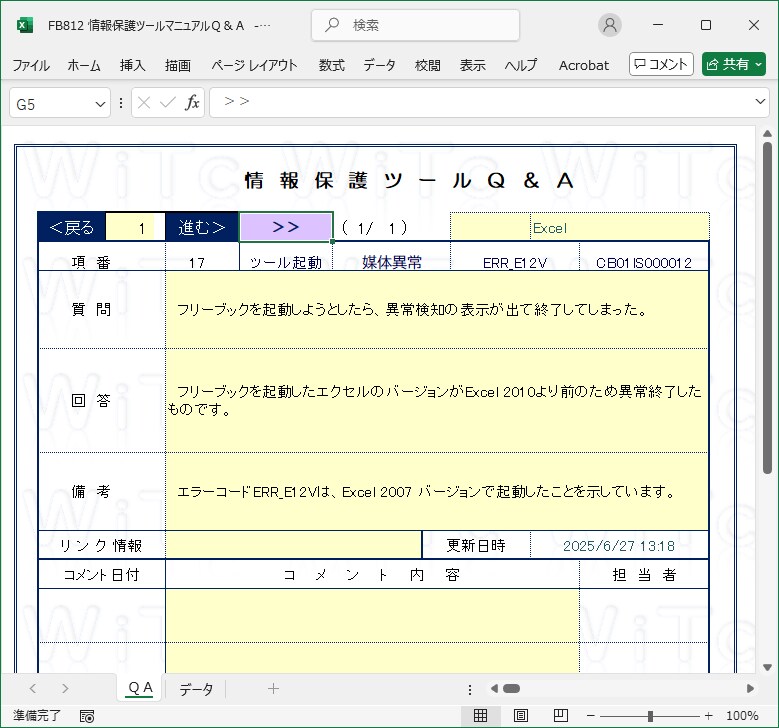
Task: Click the search magnifier icon
Action: 332,25
